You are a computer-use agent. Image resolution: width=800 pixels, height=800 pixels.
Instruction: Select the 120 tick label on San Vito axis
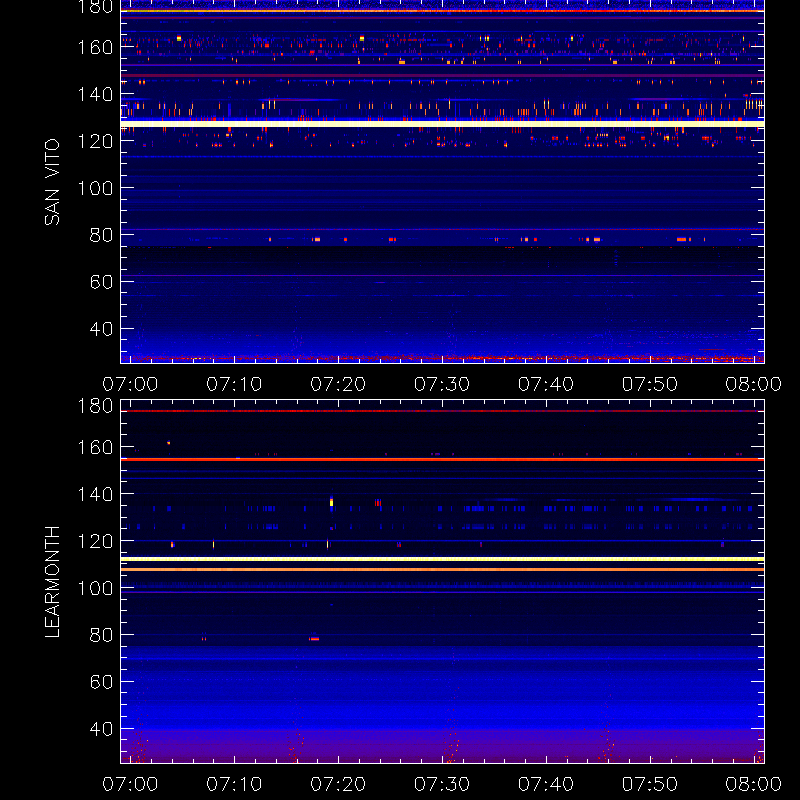tap(95, 141)
